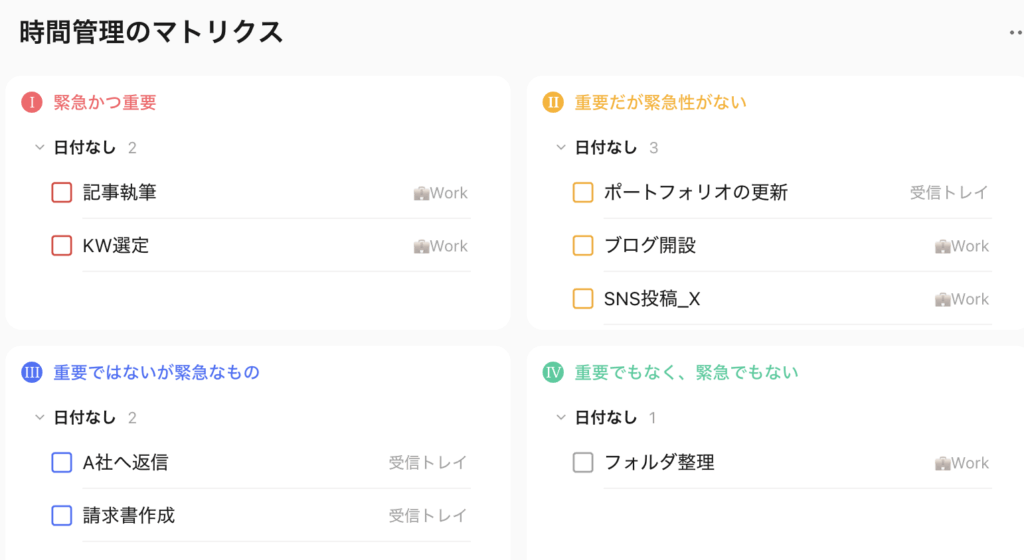1024x560 pixels.
Task: Open the SNS投稿_X task
Action: [x=652, y=299]
